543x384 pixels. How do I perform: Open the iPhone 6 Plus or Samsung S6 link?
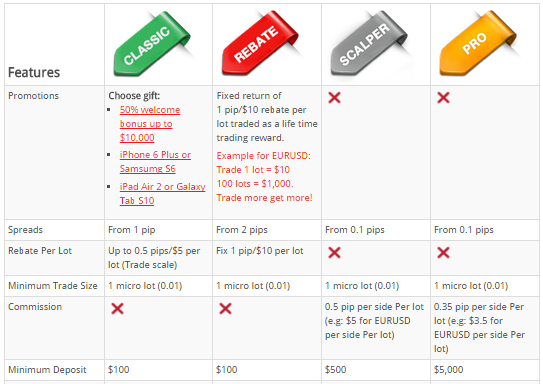pyautogui.click(x=155, y=162)
